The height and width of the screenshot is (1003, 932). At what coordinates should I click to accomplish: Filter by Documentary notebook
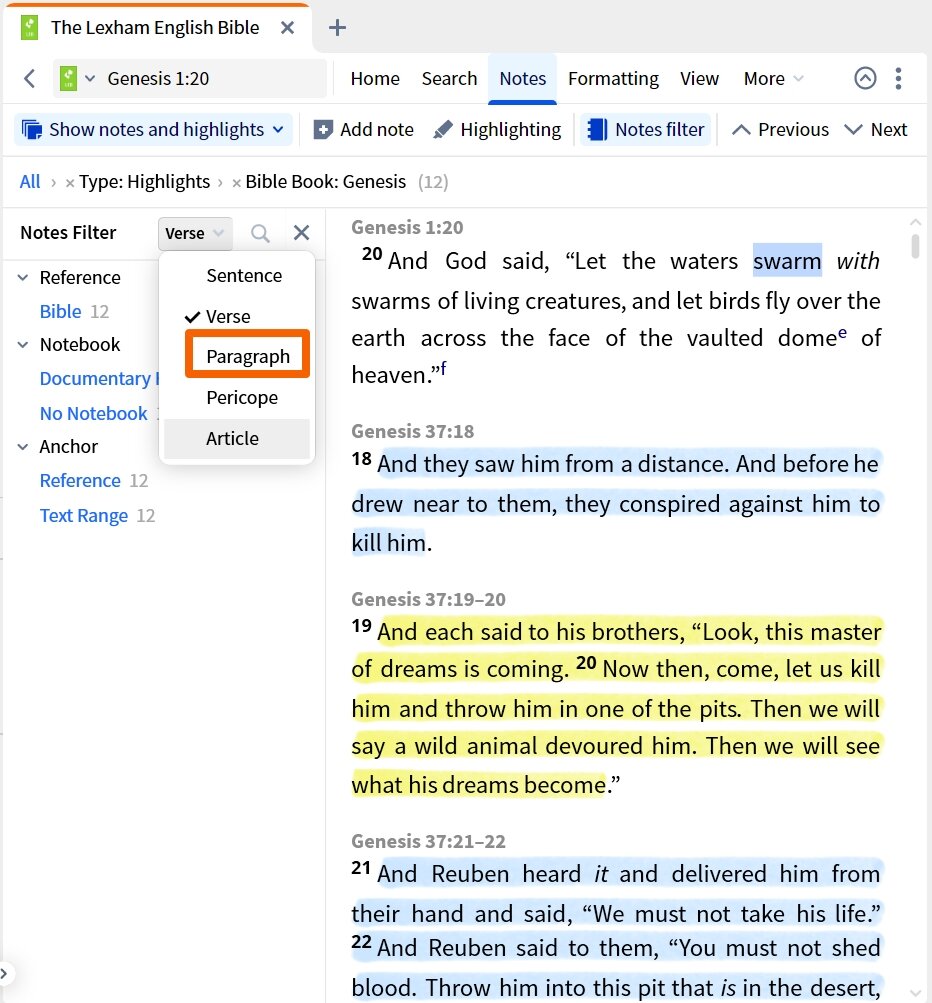click(99, 379)
